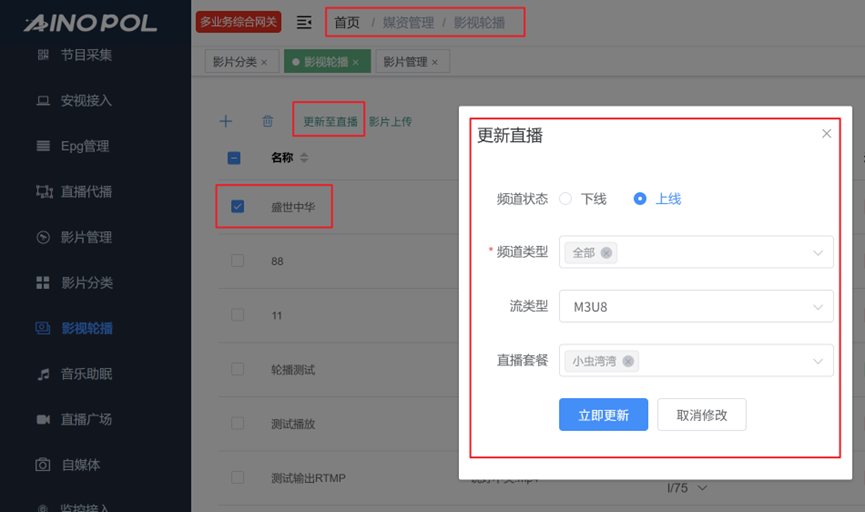
Task: Close the 更新直播 dialog with X
Action: coord(826,134)
